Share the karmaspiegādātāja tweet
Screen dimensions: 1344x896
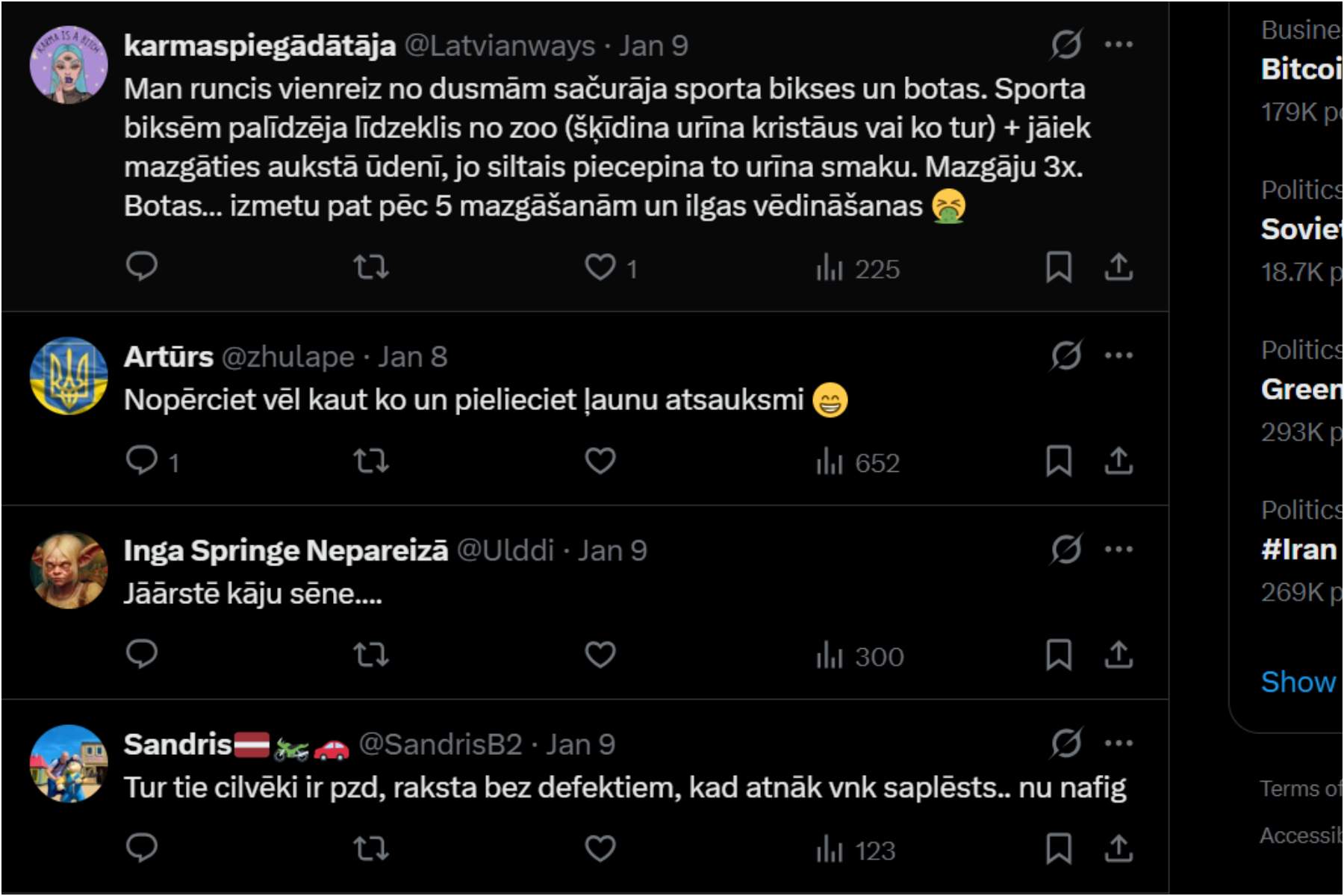pyautogui.click(x=1119, y=267)
